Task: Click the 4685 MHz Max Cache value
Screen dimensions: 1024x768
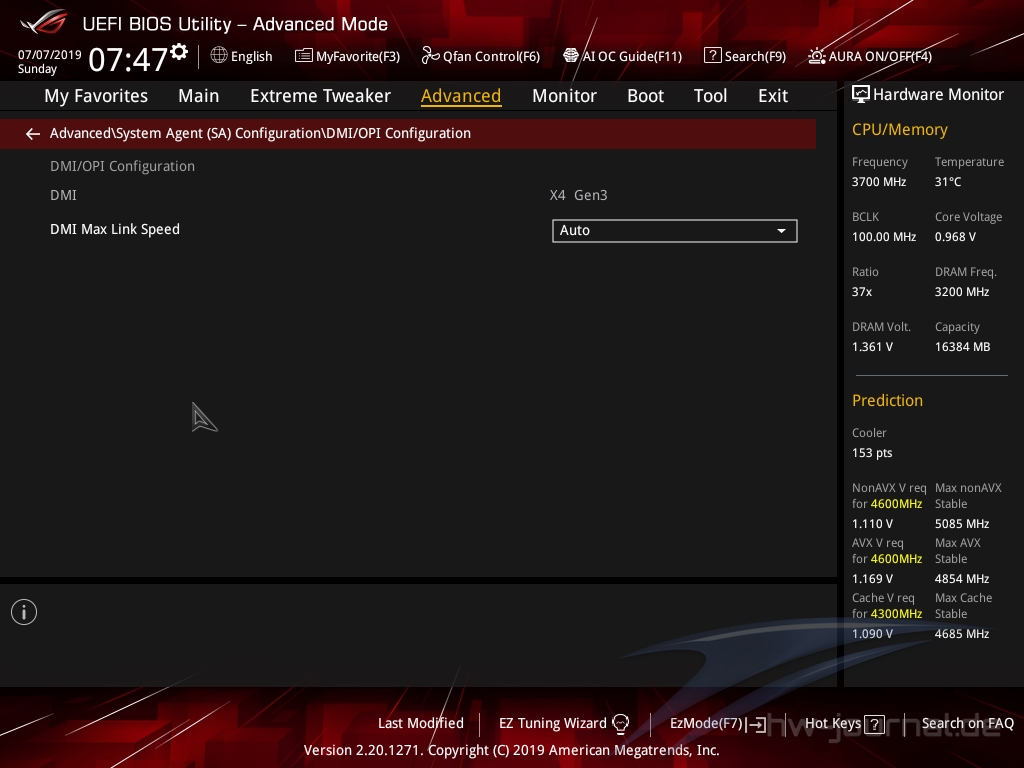Action: pos(961,633)
